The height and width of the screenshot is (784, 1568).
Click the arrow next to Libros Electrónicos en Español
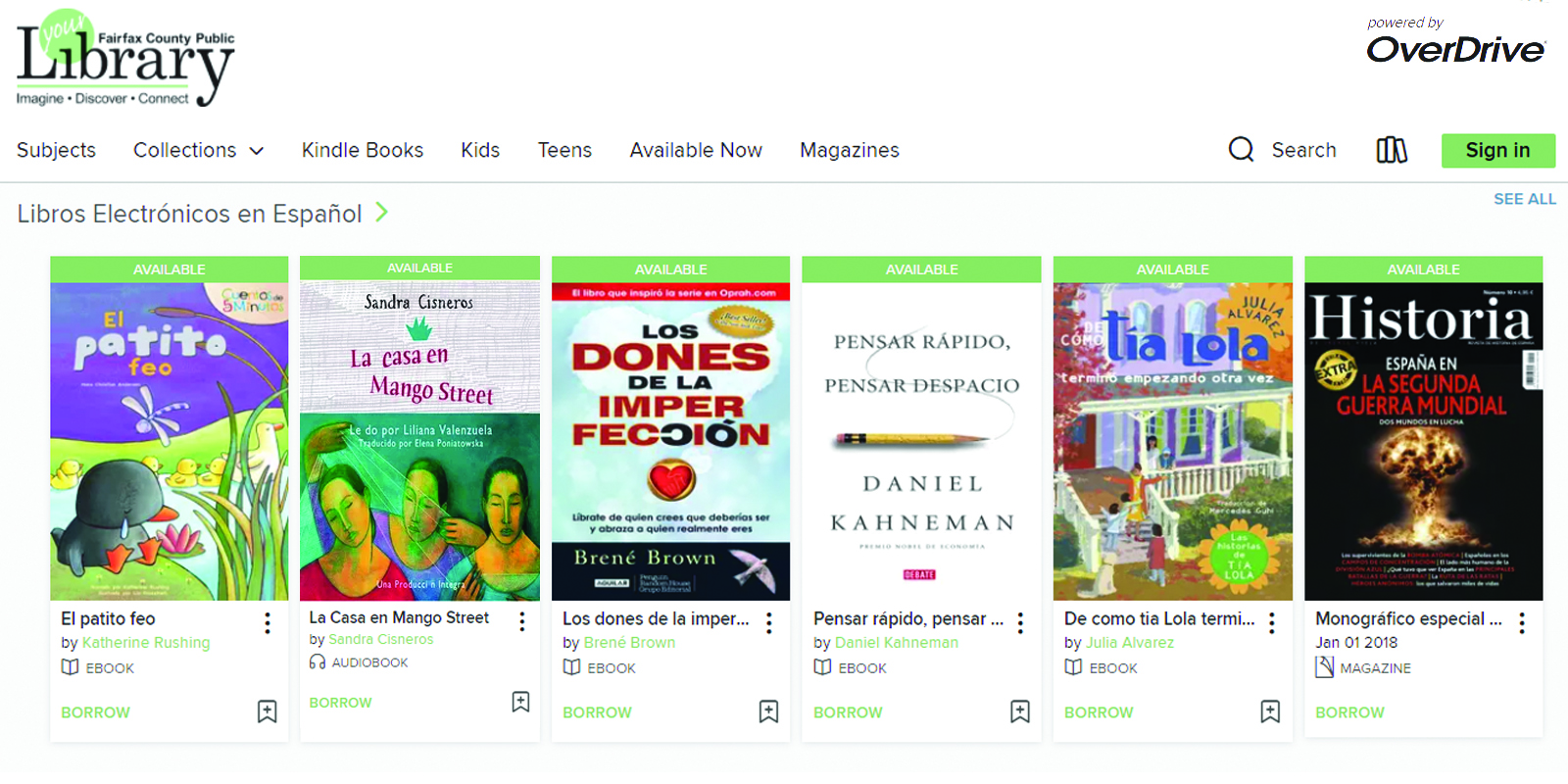(382, 212)
